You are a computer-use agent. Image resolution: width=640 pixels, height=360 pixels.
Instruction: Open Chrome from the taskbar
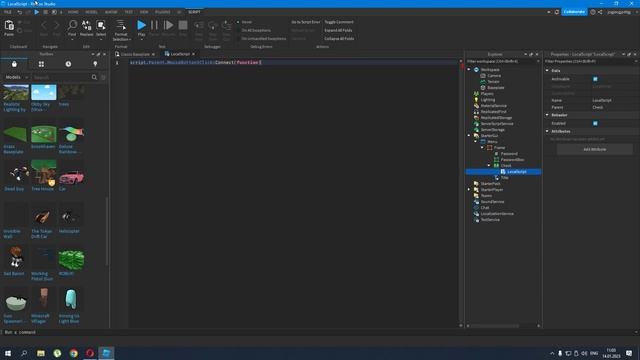73,353
